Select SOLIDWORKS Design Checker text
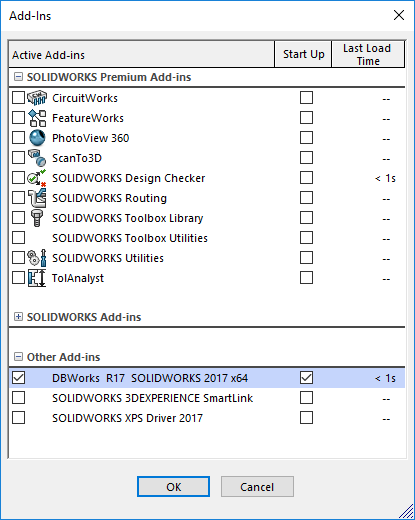Screen dimensions: 415x520 coord(128,178)
